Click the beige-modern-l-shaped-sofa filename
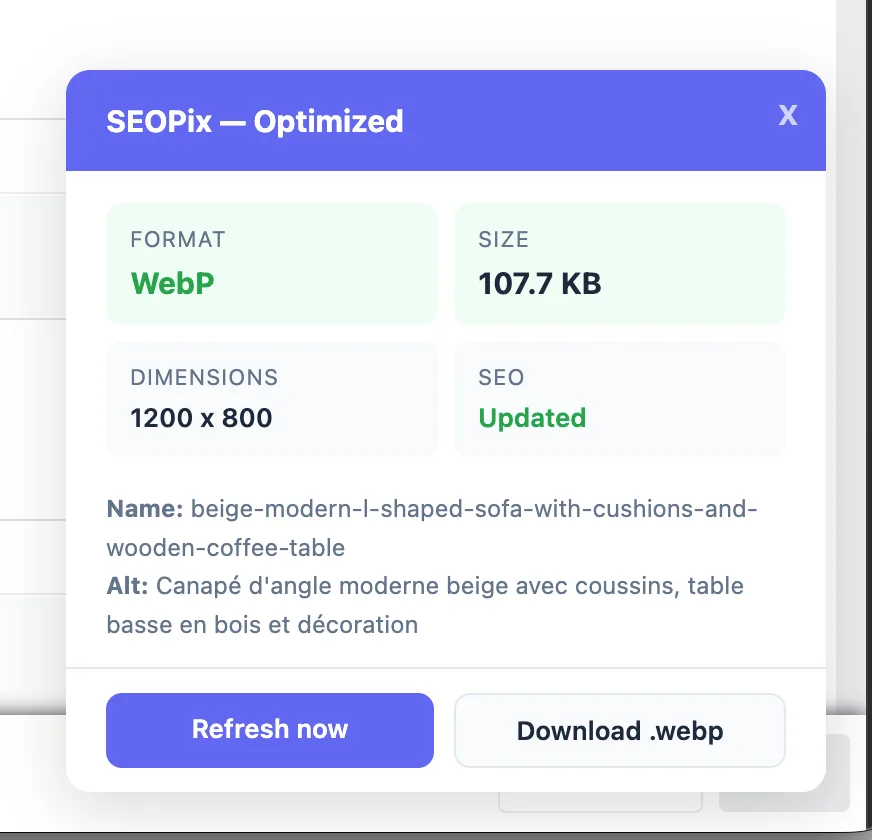 (473, 509)
